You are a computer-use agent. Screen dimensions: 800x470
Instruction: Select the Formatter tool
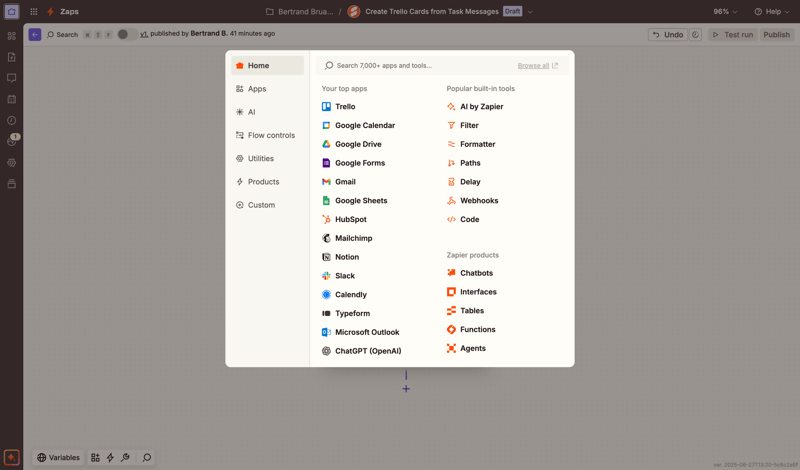point(471,144)
